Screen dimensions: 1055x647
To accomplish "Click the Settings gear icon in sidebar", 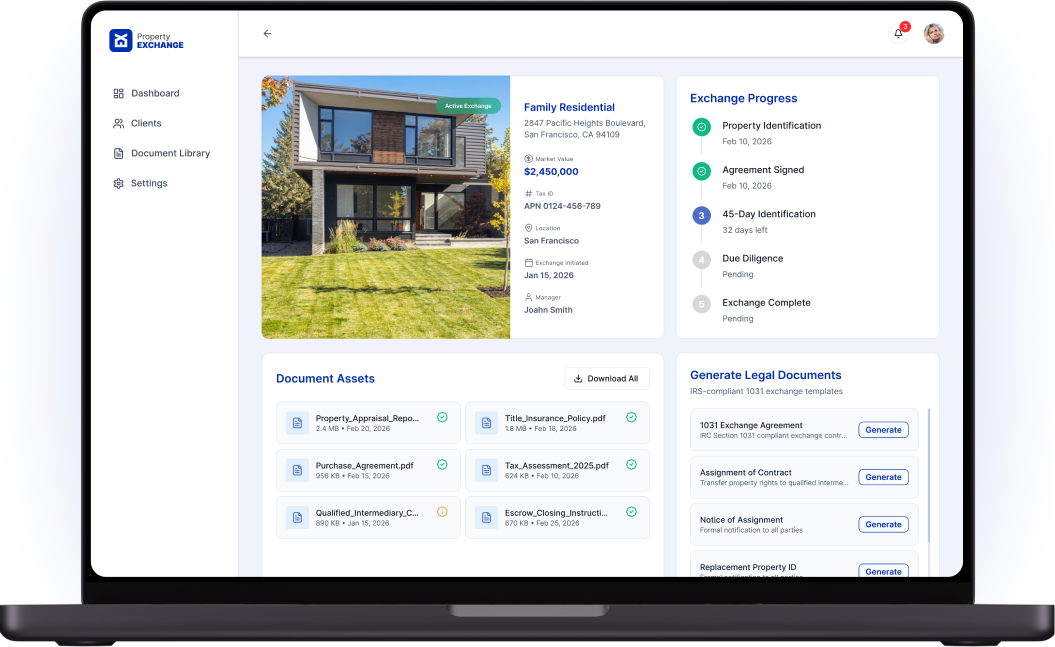I will (118, 184).
